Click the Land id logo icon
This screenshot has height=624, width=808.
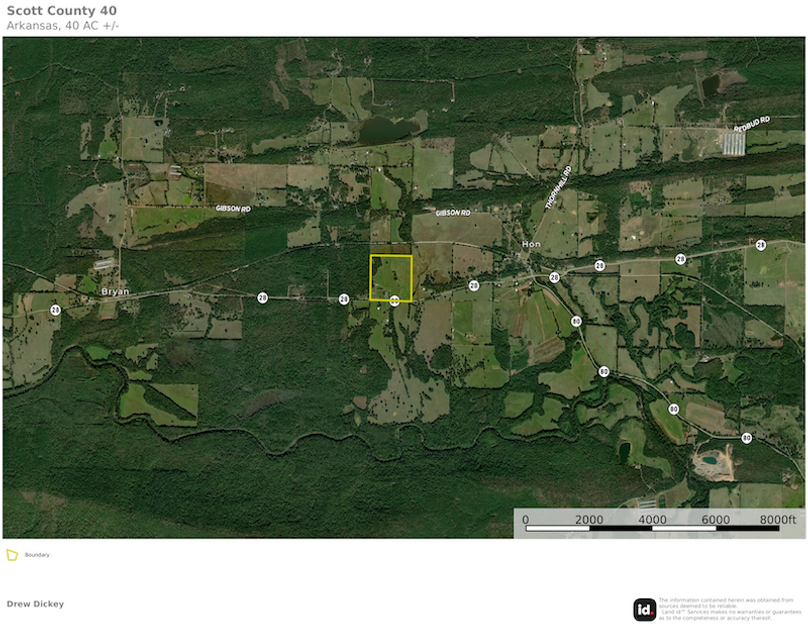pos(645,609)
